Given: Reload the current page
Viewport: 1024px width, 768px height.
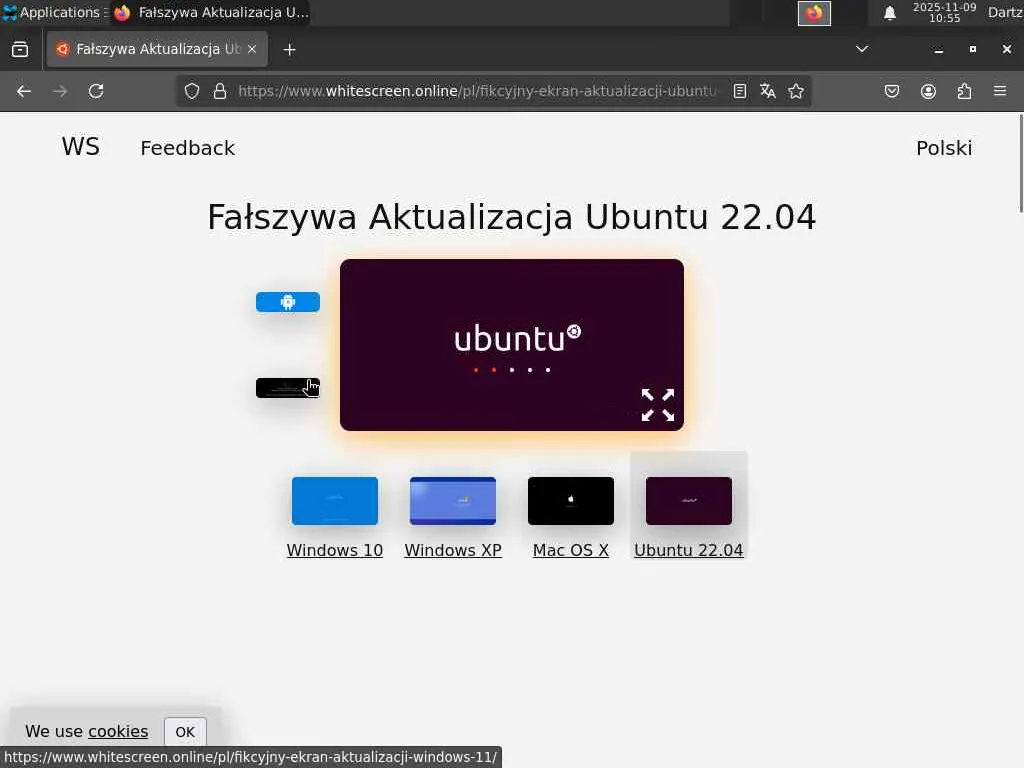Looking at the screenshot, I should click(96, 91).
